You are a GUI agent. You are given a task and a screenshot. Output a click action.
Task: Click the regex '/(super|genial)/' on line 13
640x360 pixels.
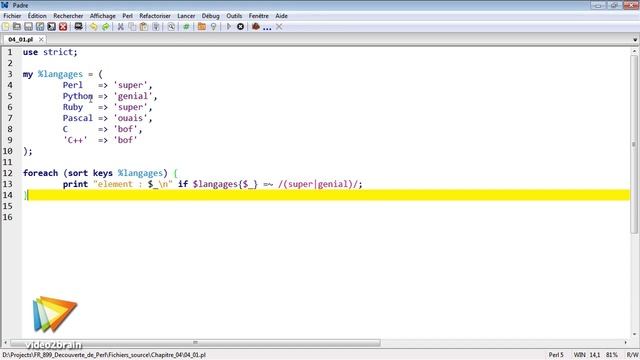pyautogui.click(x=318, y=184)
